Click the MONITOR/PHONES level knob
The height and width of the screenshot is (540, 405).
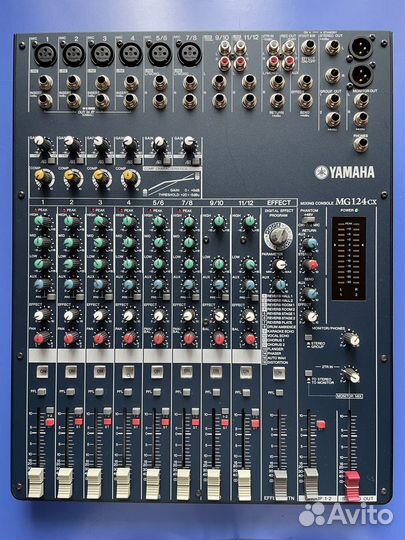351,340
